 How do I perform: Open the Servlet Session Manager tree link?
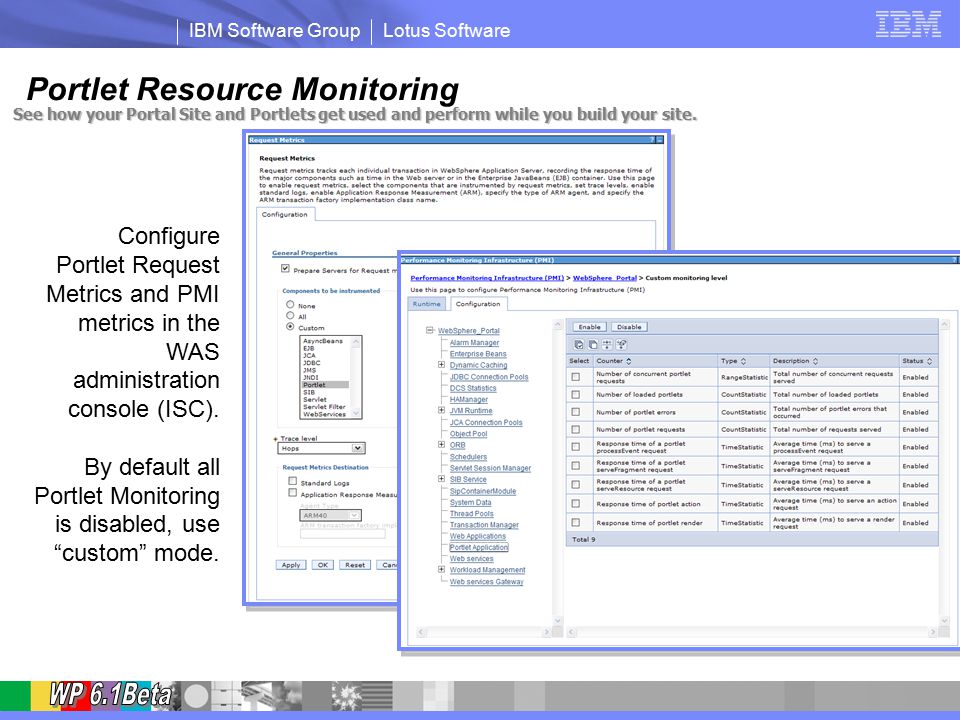tap(490, 468)
